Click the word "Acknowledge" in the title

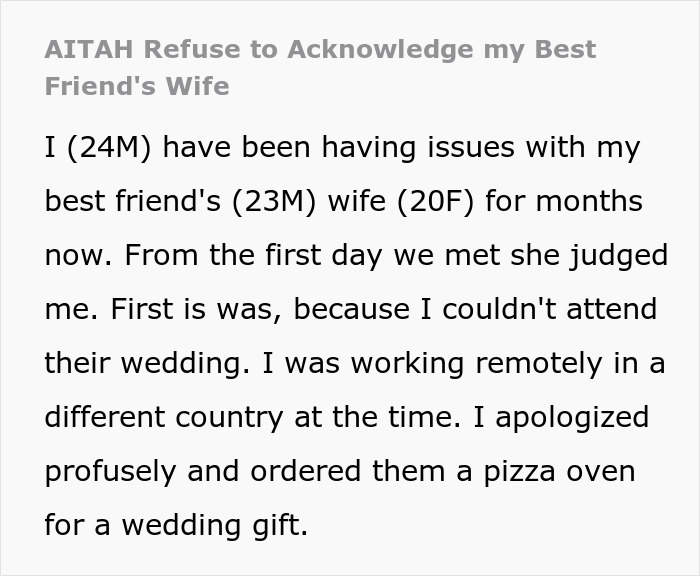[380, 50]
